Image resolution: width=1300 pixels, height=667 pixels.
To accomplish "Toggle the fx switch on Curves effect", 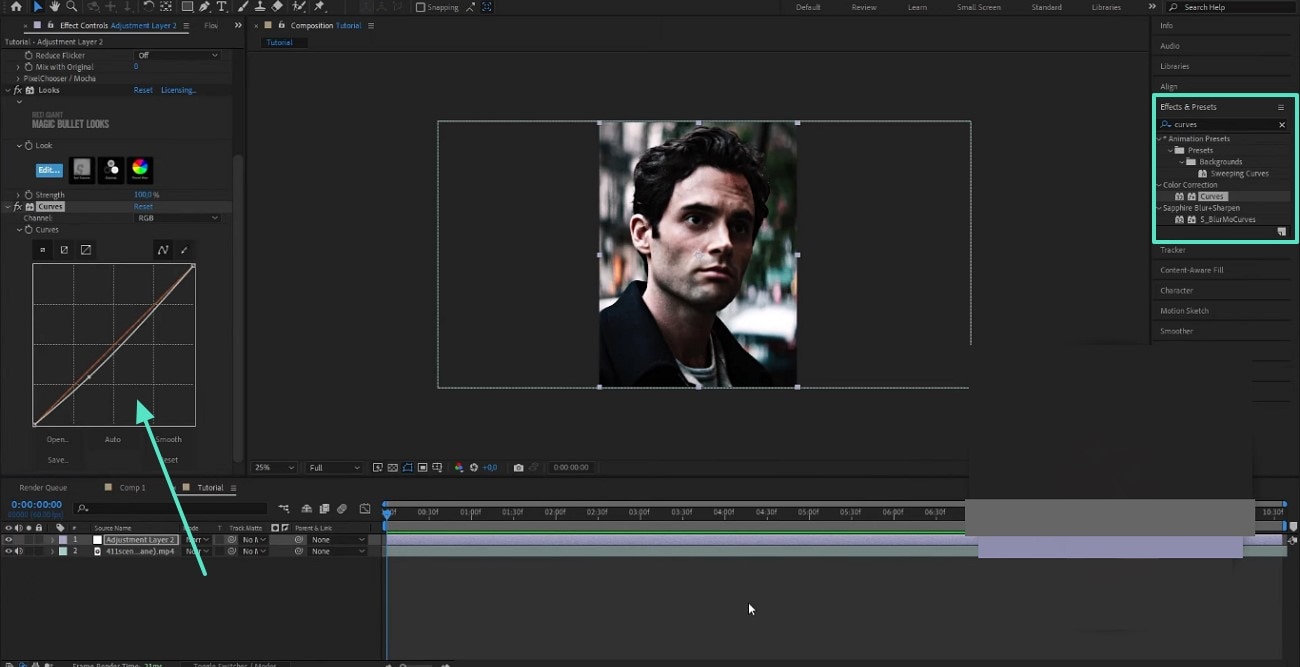I will tap(18, 206).
